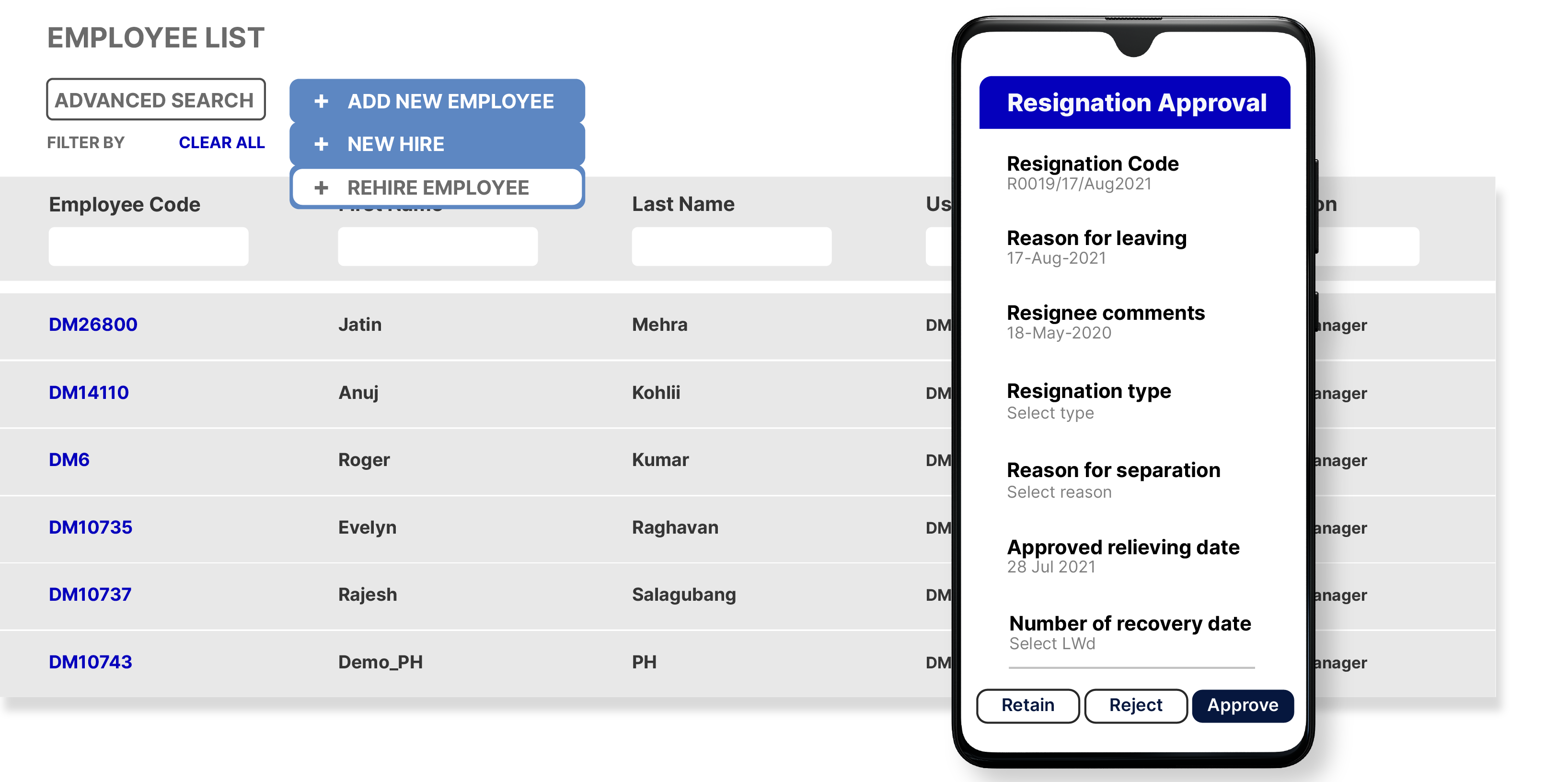The width and height of the screenshot is (1568, 782).
Task: Clear all filters with Clear All
Action: (221, 142)
